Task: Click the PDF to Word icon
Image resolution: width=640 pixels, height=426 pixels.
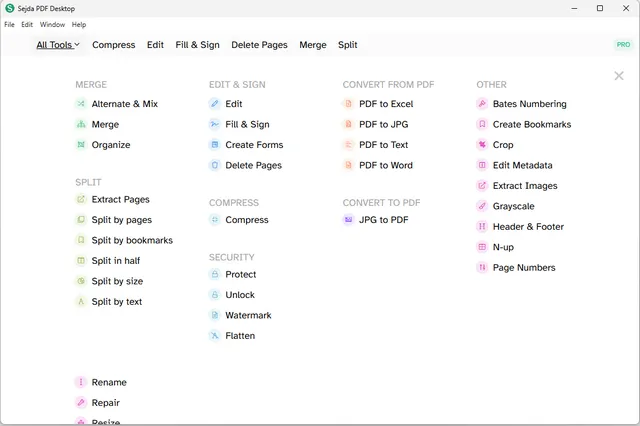Action: 348,165
